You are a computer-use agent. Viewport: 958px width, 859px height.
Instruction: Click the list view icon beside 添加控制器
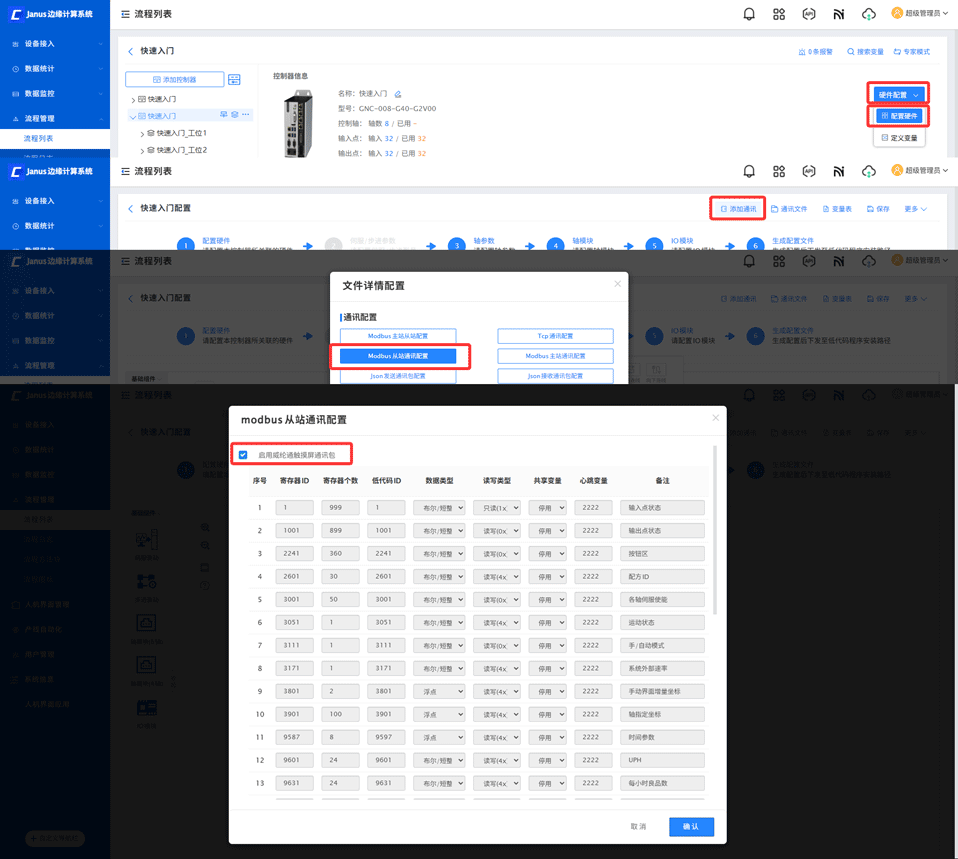tap(234, 79)
